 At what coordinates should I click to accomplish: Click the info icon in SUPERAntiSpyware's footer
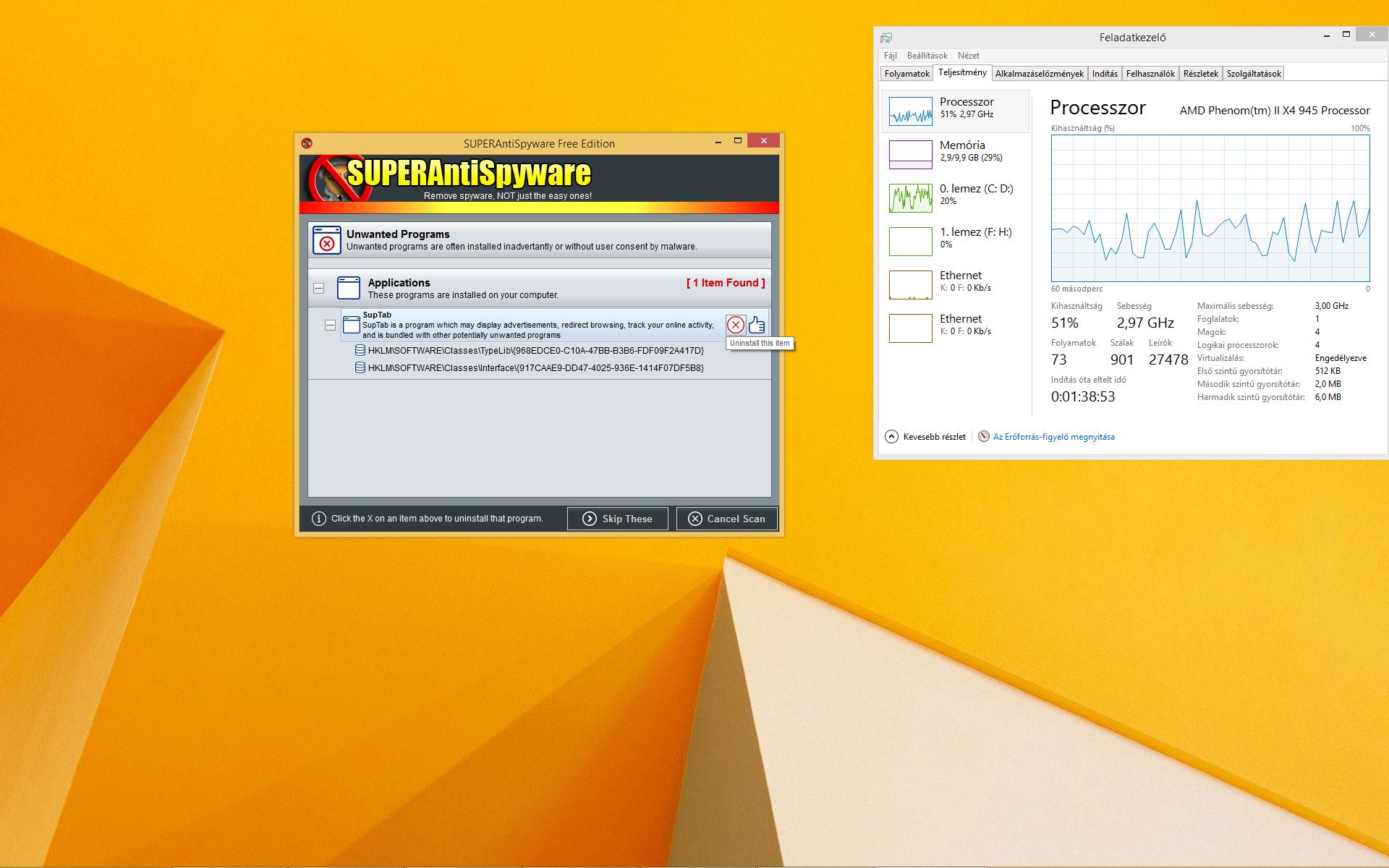(318, 519)
